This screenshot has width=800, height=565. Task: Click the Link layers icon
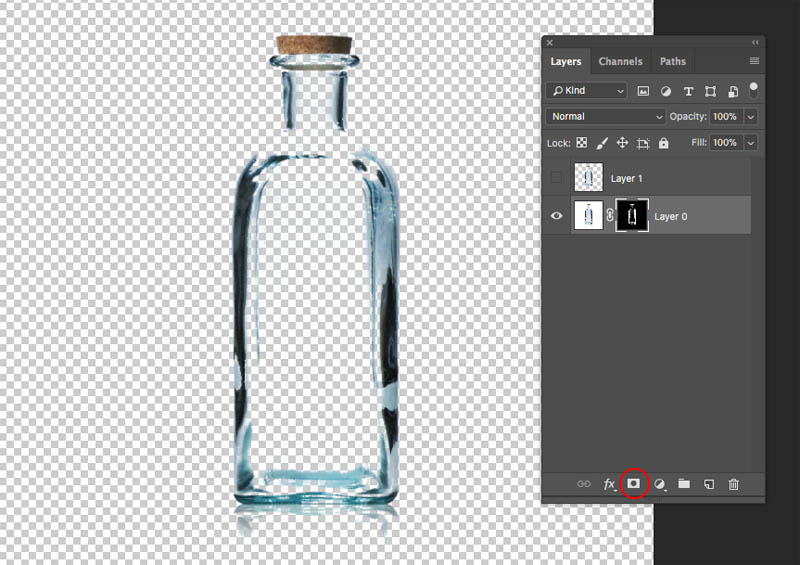coord(584,484)
